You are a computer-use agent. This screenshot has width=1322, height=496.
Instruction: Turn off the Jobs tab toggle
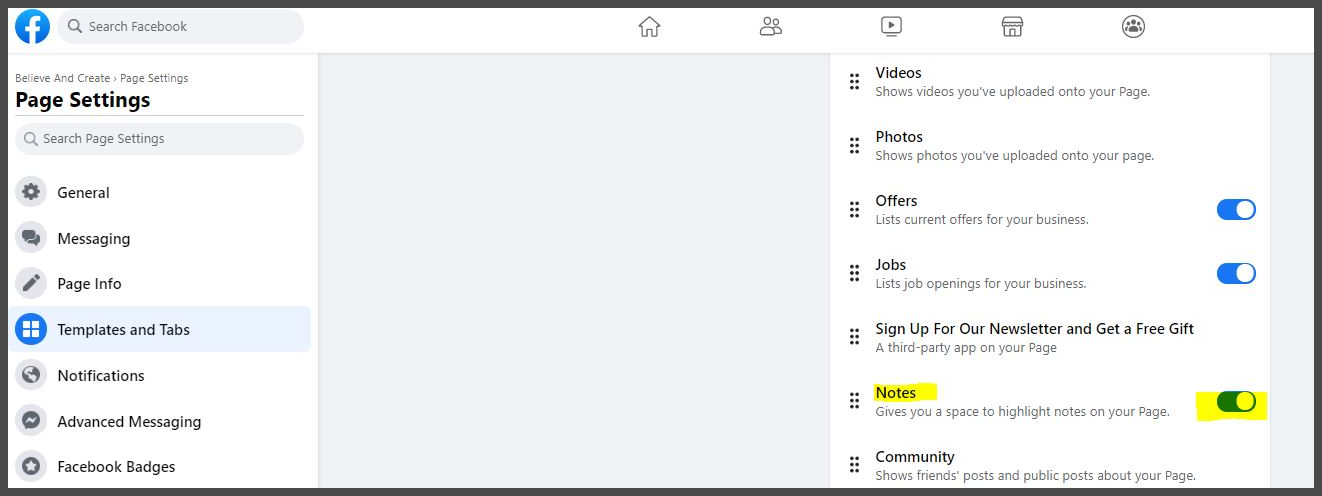coord(1236,273)
